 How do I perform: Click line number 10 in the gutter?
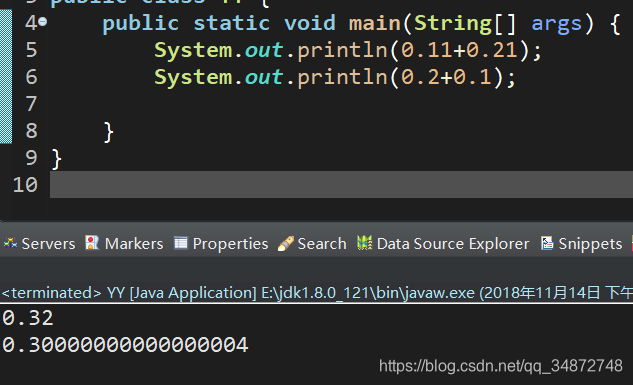coord(25,185)
